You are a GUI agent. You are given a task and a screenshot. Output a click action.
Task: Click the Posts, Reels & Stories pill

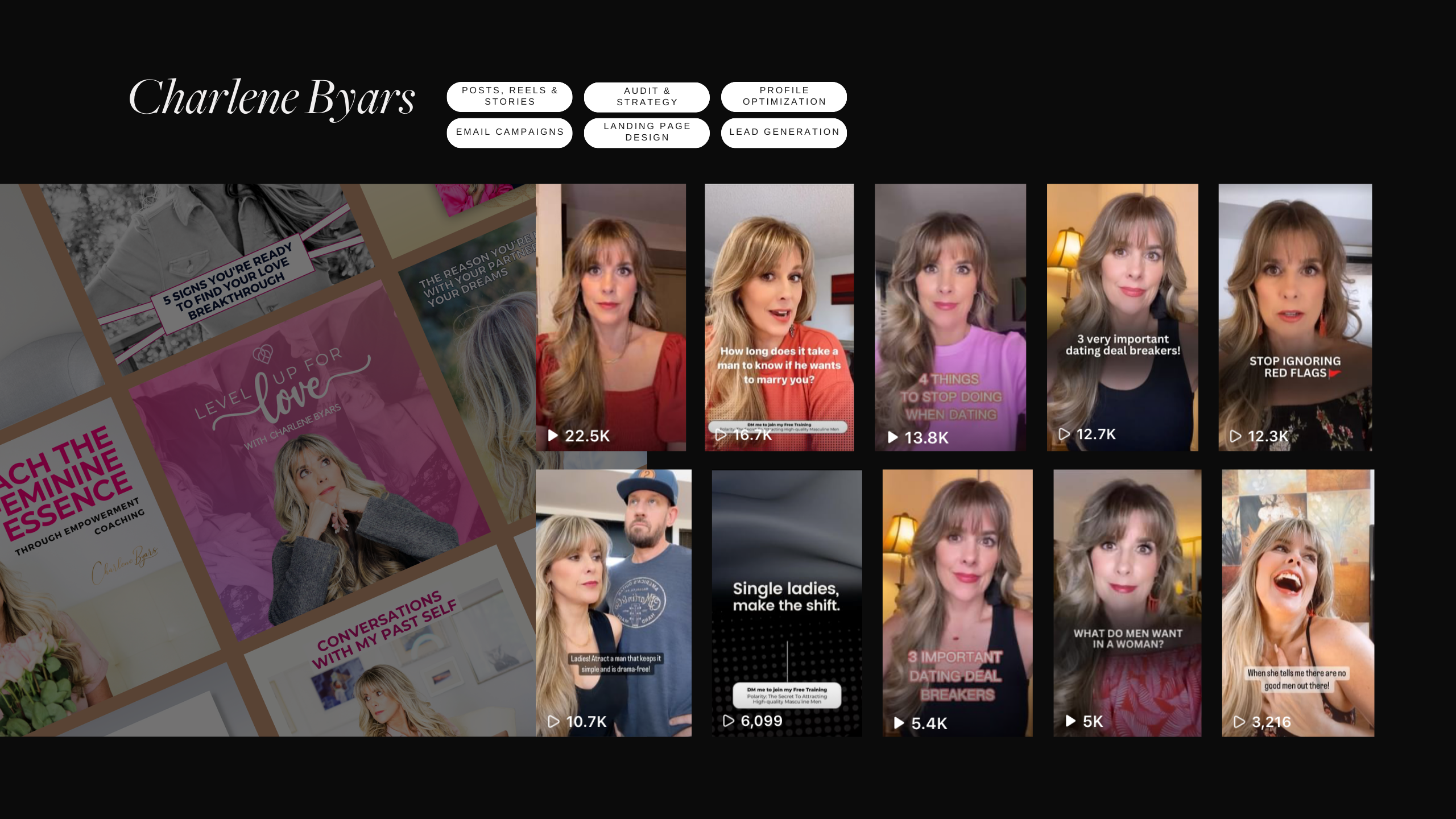point(510,96)
